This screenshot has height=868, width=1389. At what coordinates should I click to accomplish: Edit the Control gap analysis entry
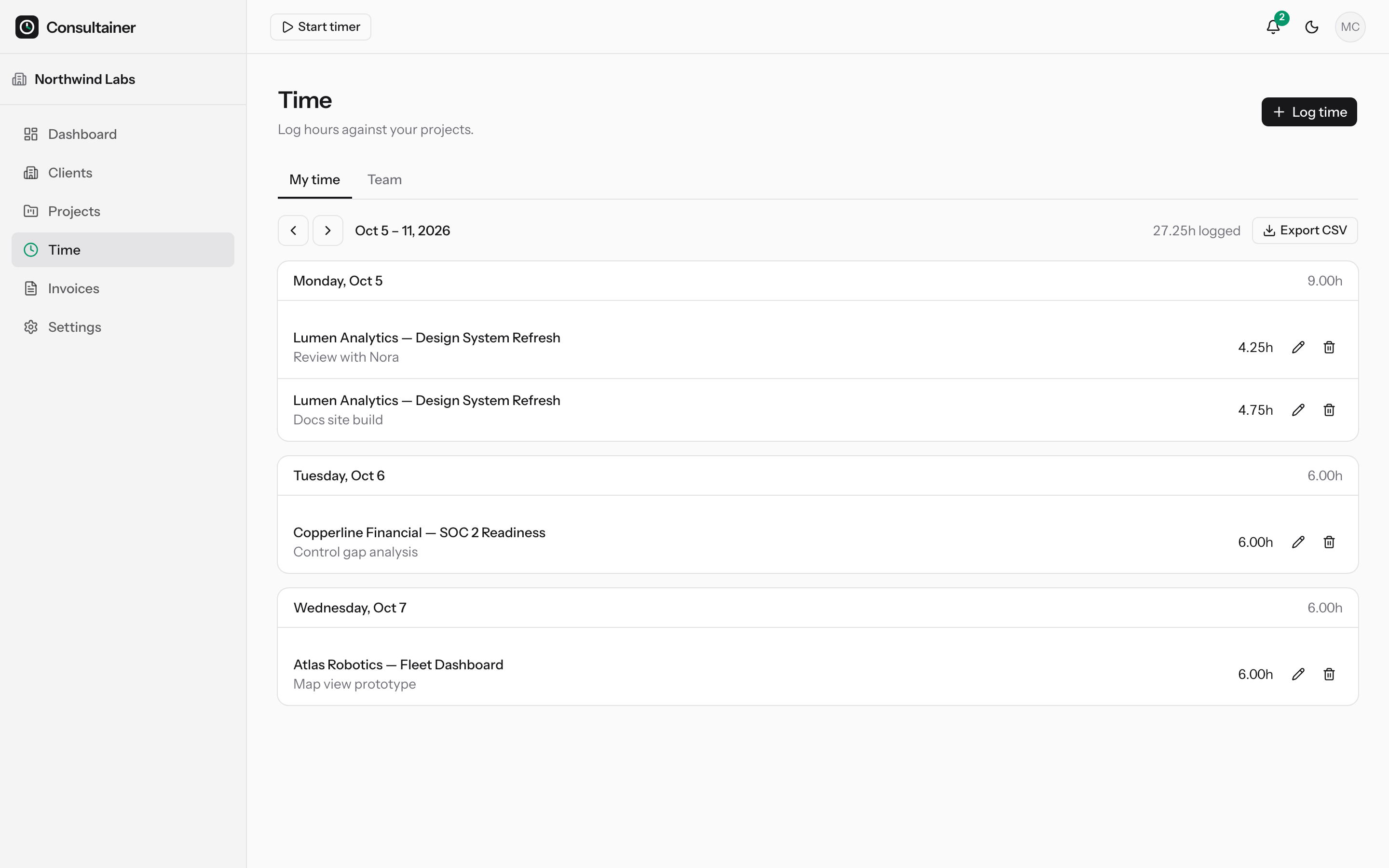pos(1298,542)
